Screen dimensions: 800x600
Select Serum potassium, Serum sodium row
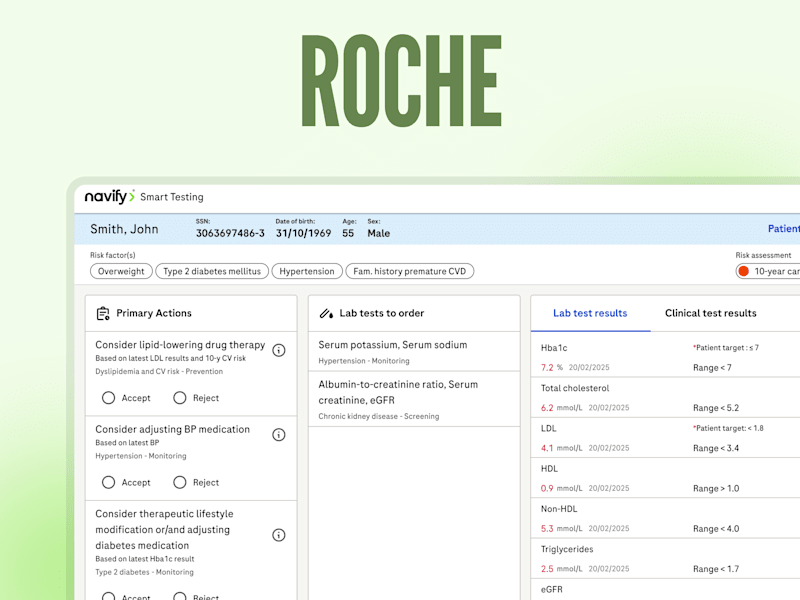pos(414,352)
